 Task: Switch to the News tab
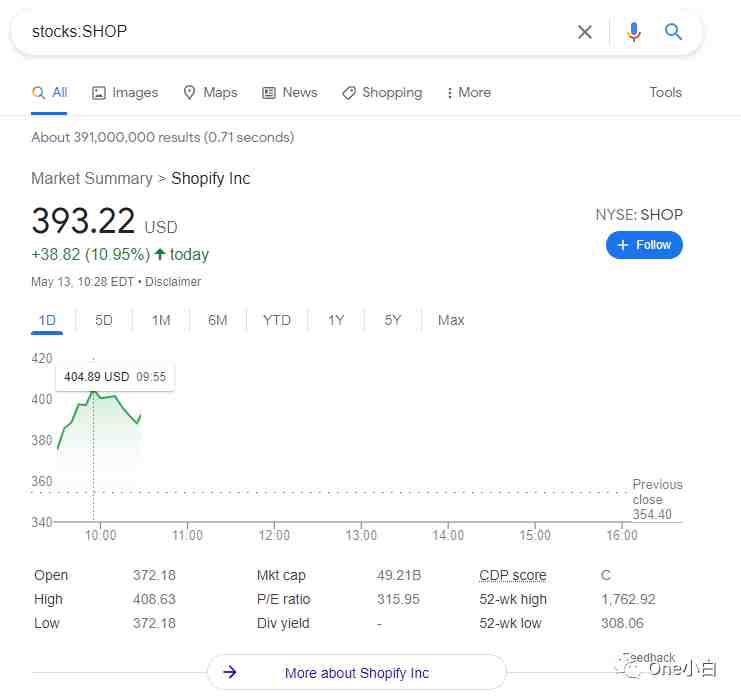(290, 92)
